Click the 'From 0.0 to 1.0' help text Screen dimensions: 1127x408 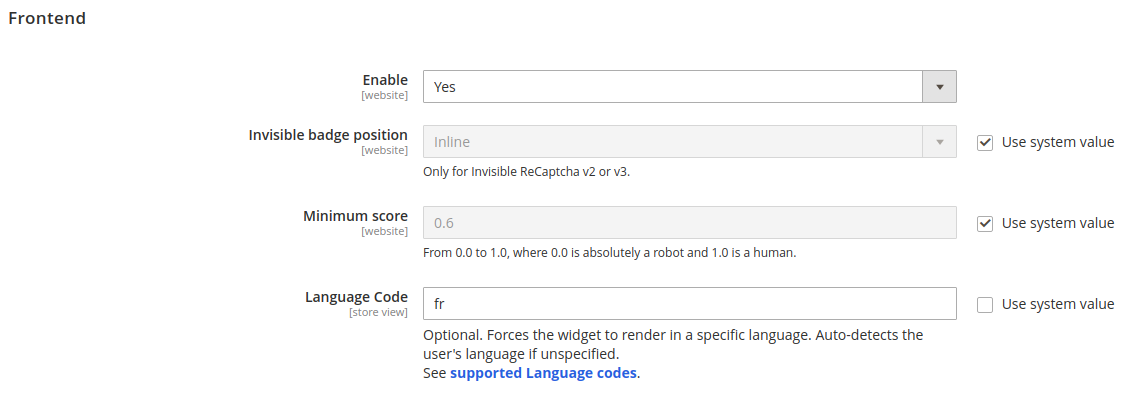(x=609, y=252)
